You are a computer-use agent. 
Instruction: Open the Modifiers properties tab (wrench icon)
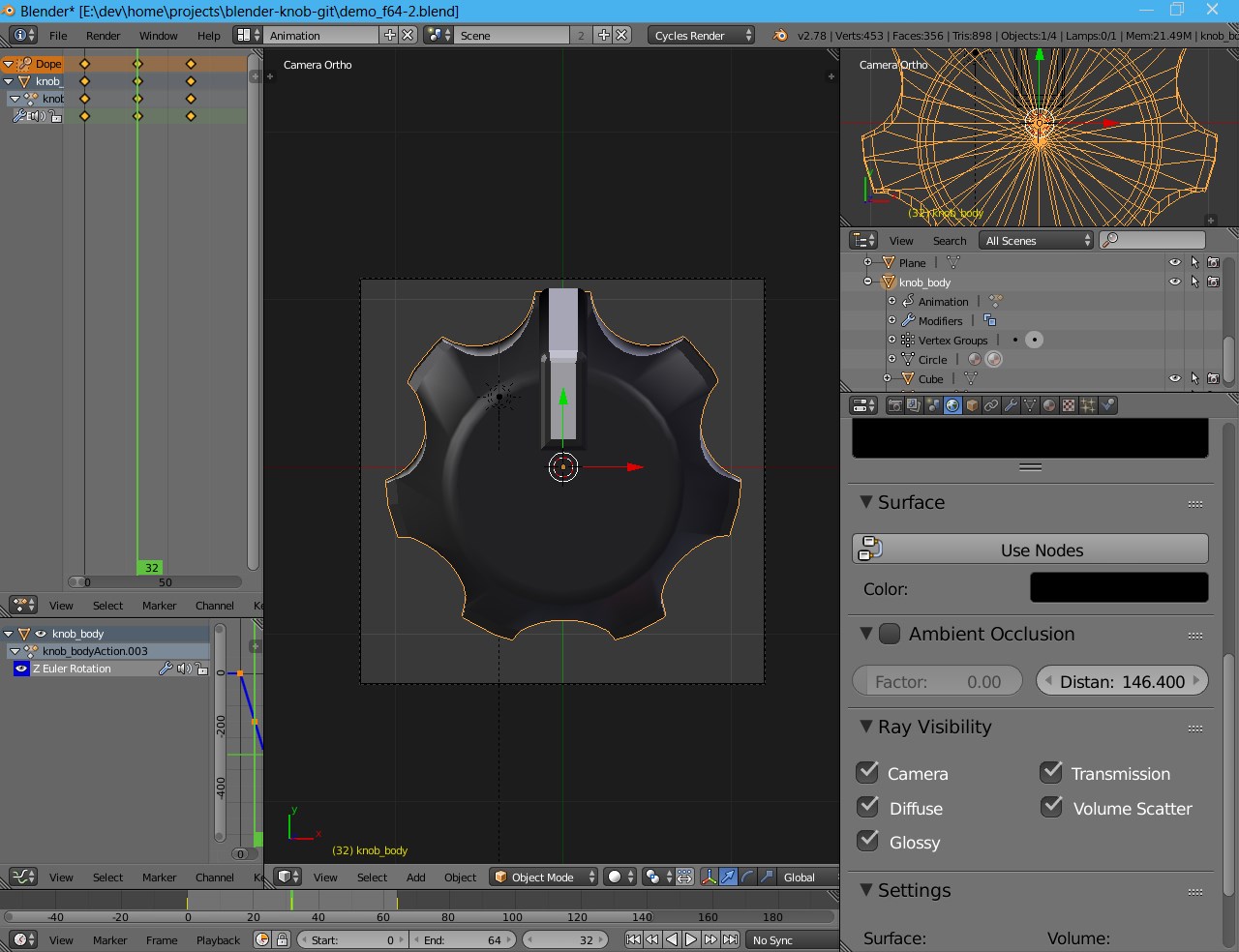click(1011, 405)
